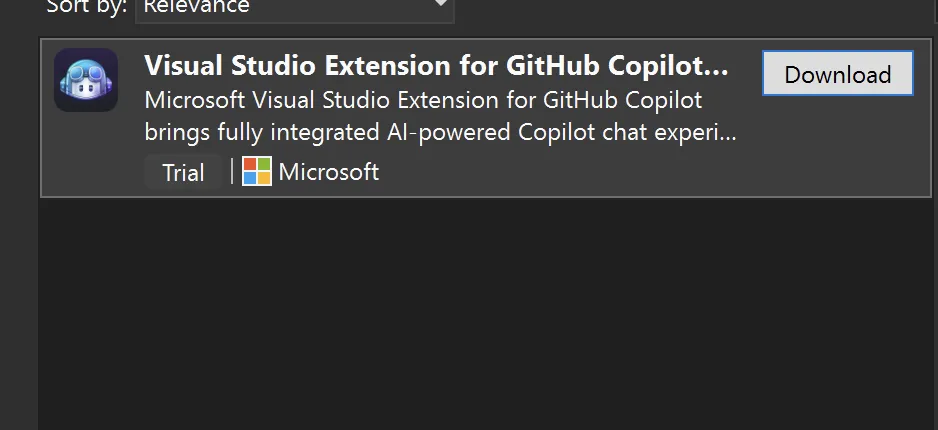Click the truncated ellipsis ending the description

[x=729, y=133]
